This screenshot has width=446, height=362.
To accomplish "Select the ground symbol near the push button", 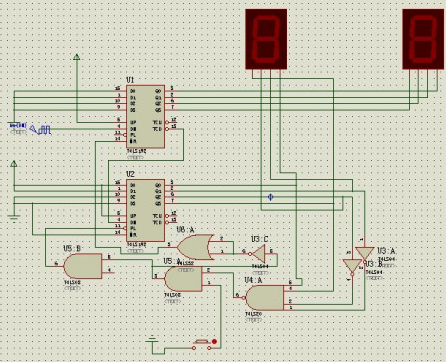I will [152, 340].
